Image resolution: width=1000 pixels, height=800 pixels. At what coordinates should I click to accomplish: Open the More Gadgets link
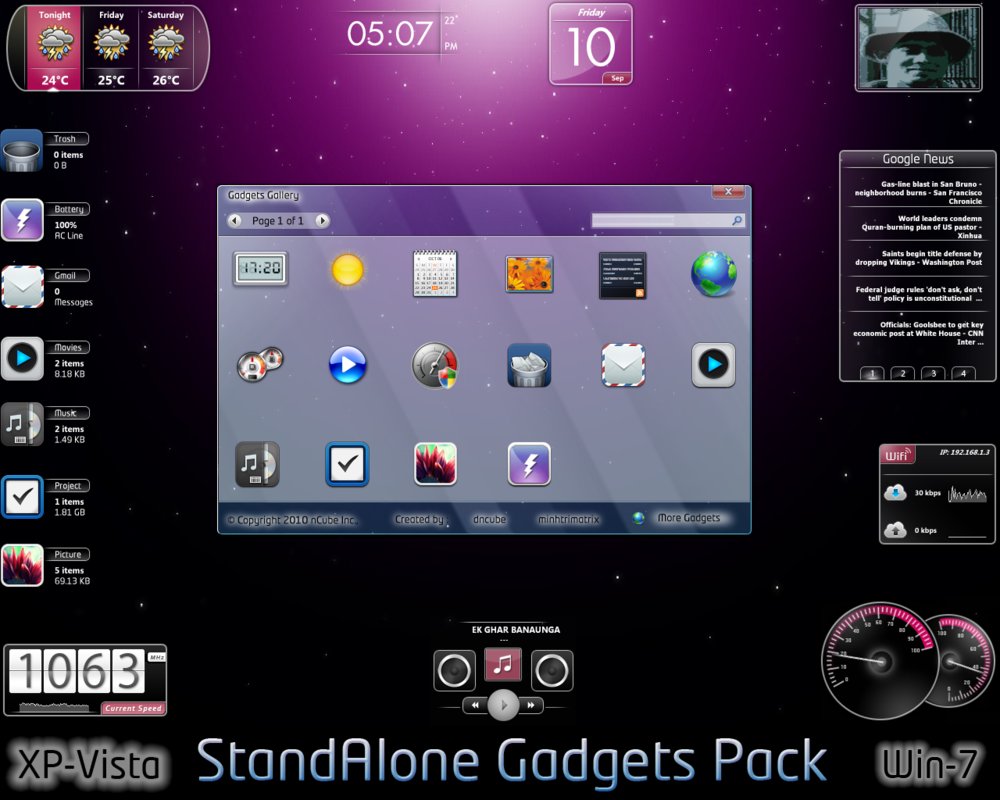tap(689, 518)
